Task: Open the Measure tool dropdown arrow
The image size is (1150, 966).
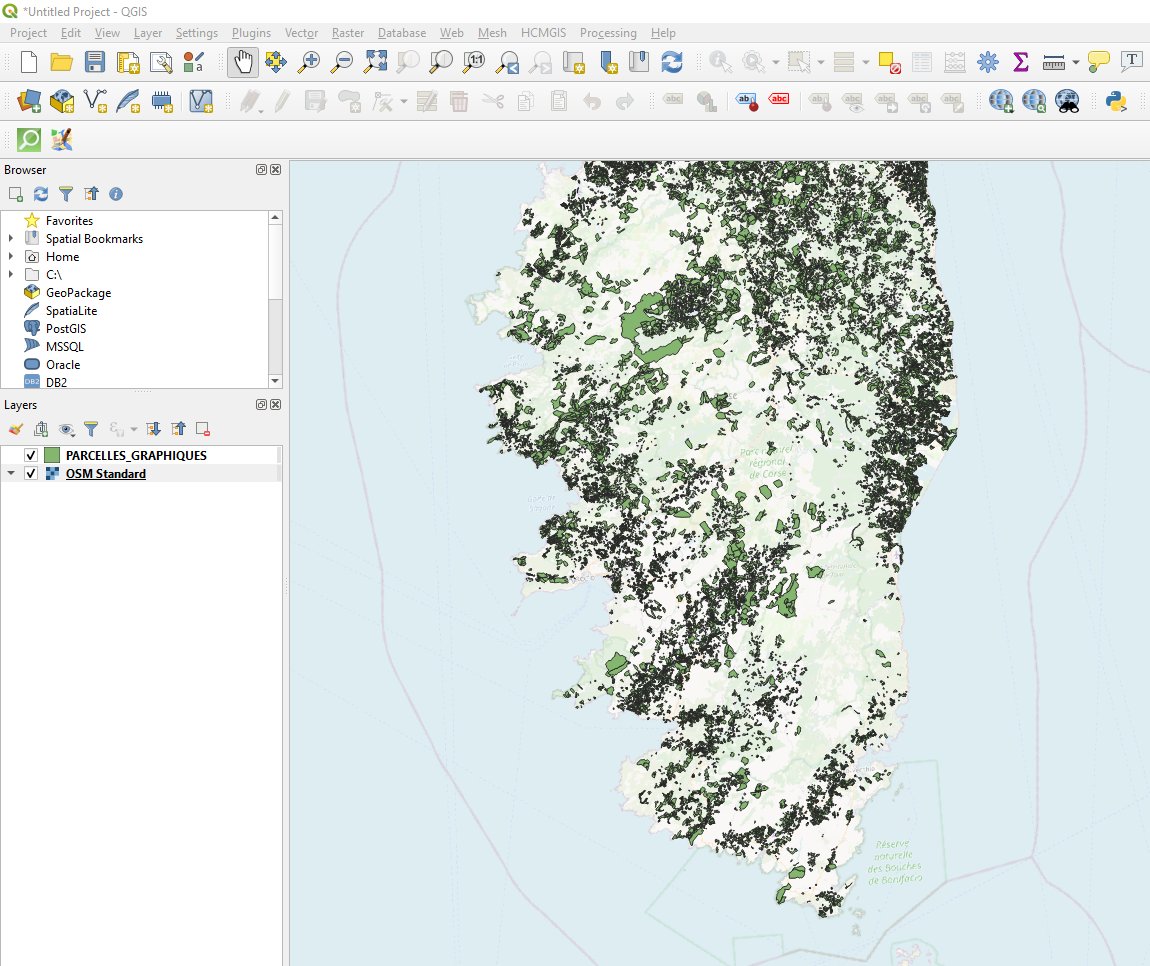Action: 1076,62
